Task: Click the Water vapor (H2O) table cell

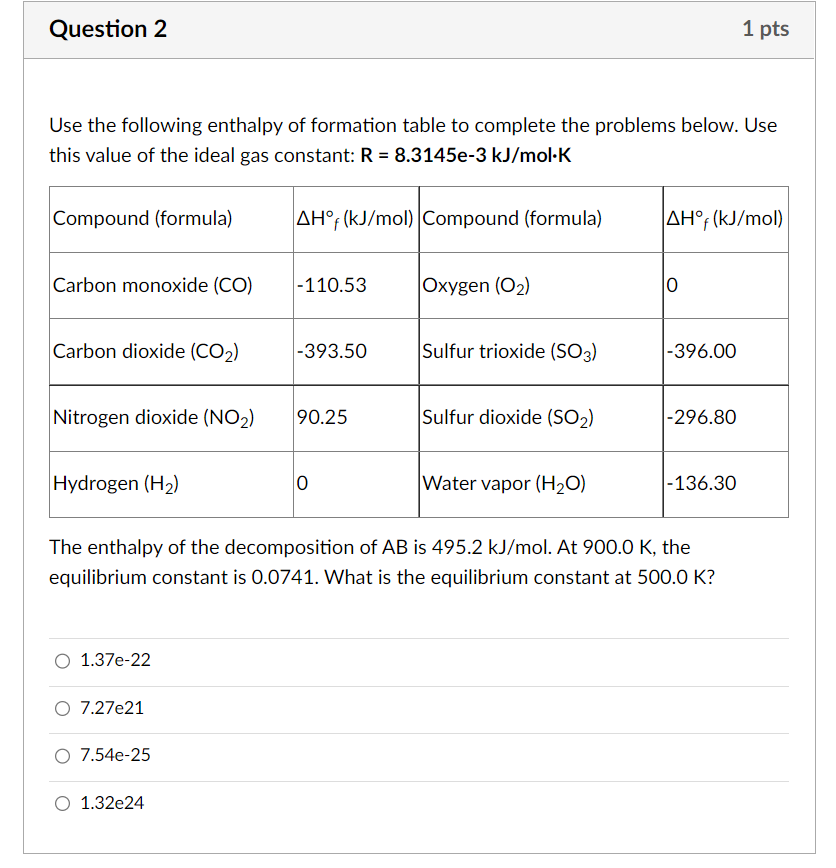Action: click(x=510, y=484)
